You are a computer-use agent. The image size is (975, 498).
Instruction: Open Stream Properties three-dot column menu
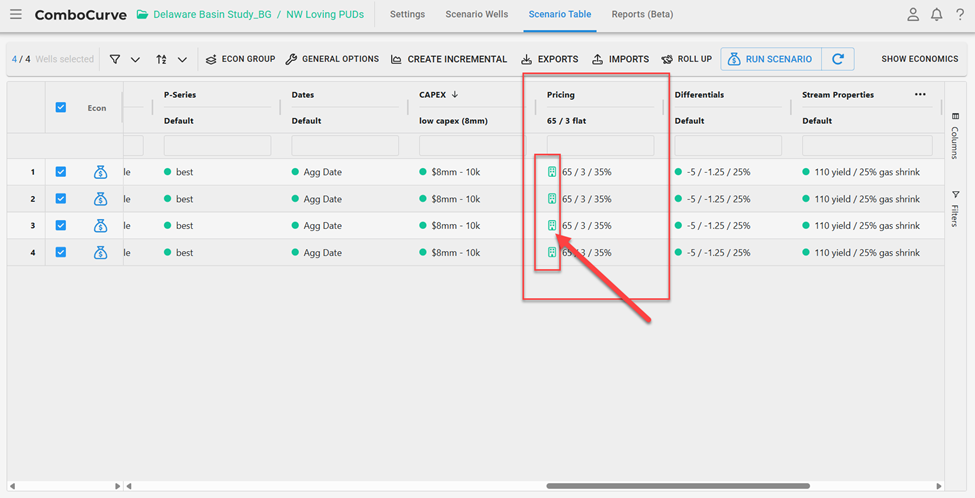point(920,95)
